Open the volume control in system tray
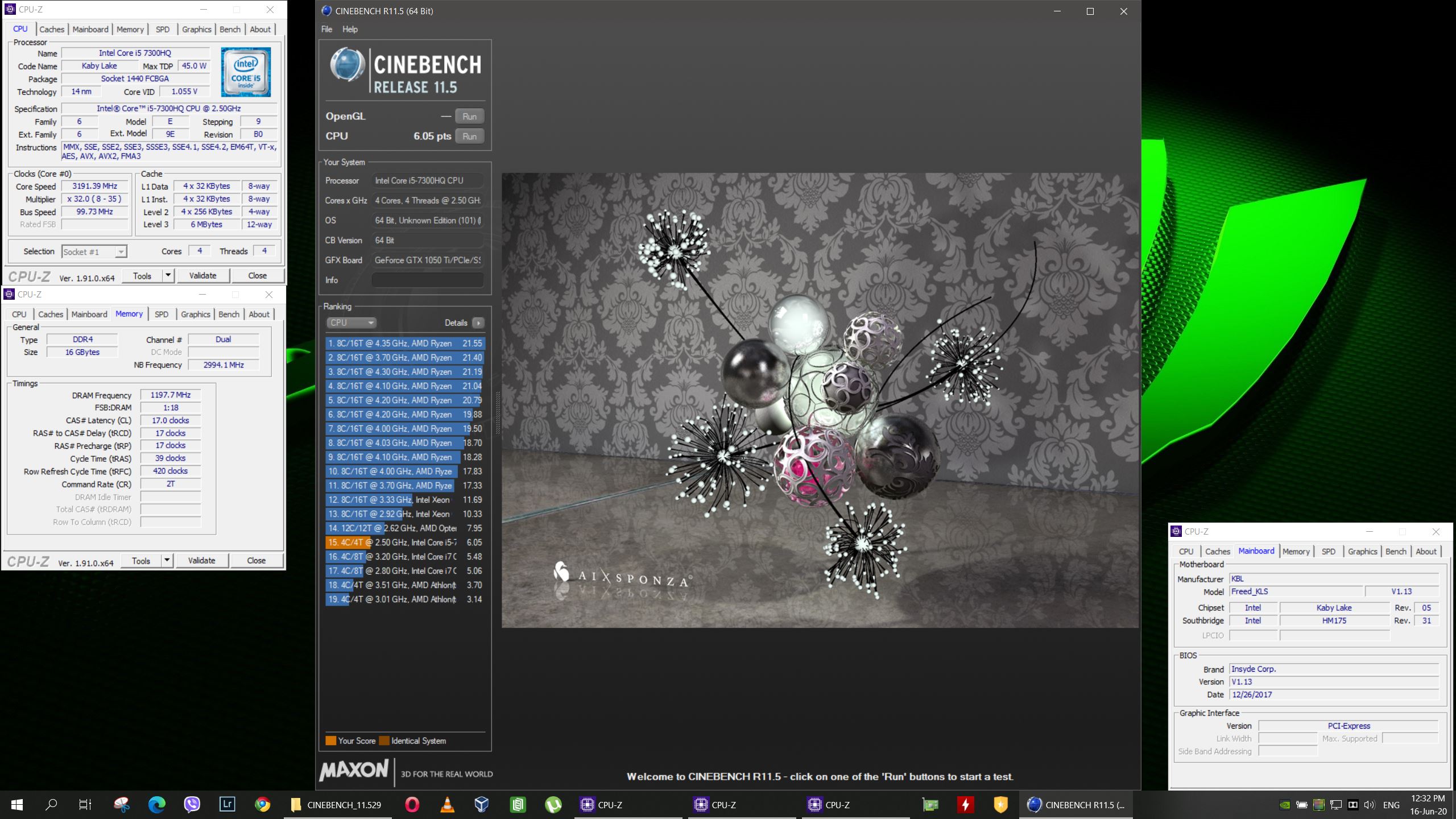The height and width of the screenshot is (819, 1456). [1370, 805]
